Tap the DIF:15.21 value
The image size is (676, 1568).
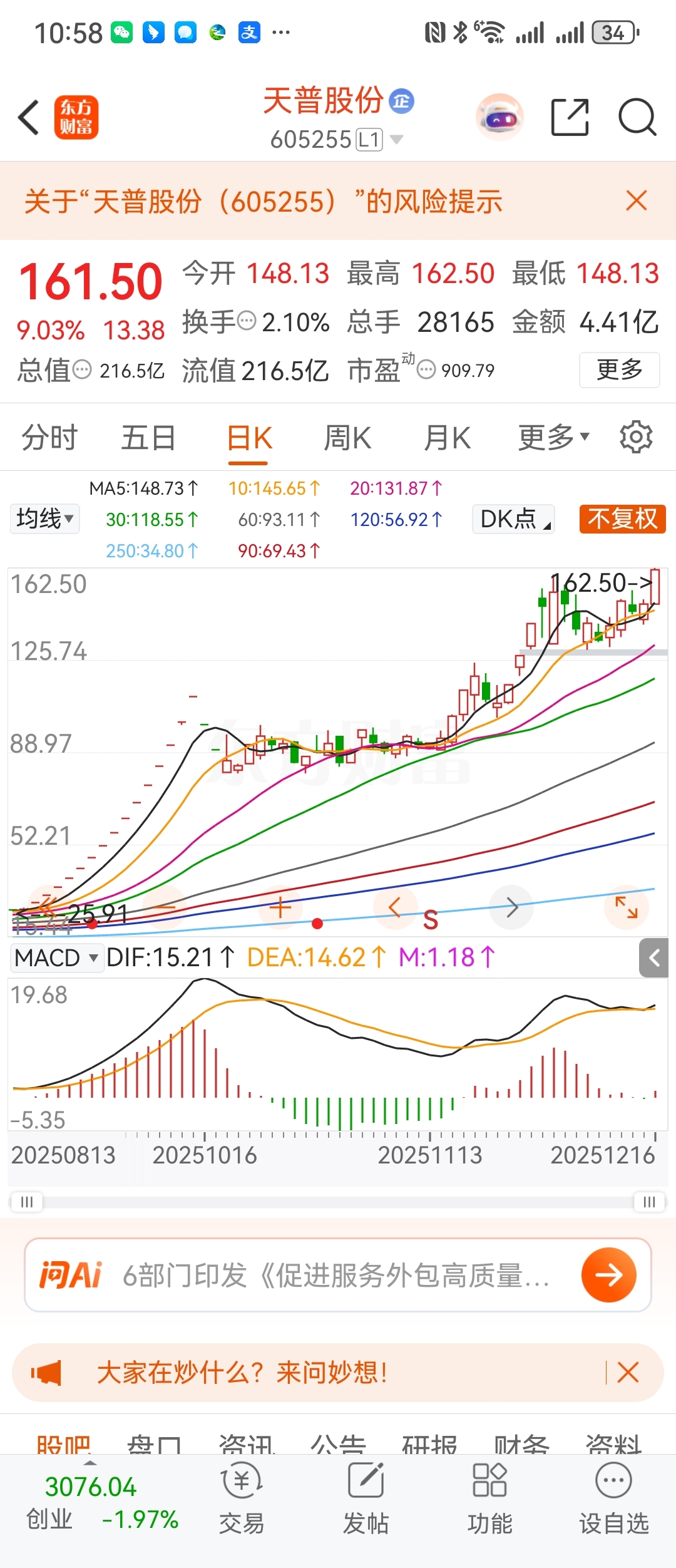point(170,957)
